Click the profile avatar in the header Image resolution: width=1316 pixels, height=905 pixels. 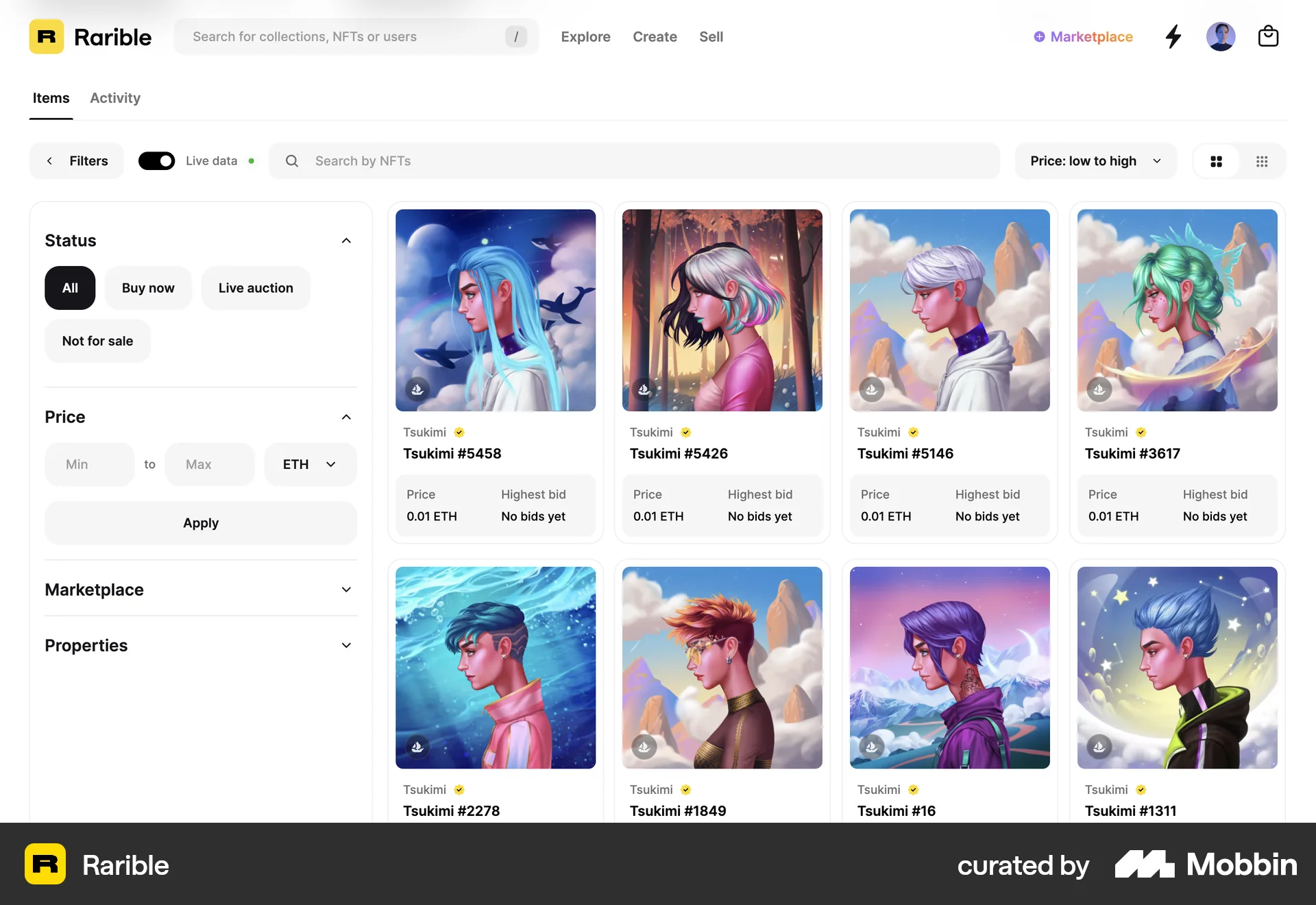point(1221,36)
